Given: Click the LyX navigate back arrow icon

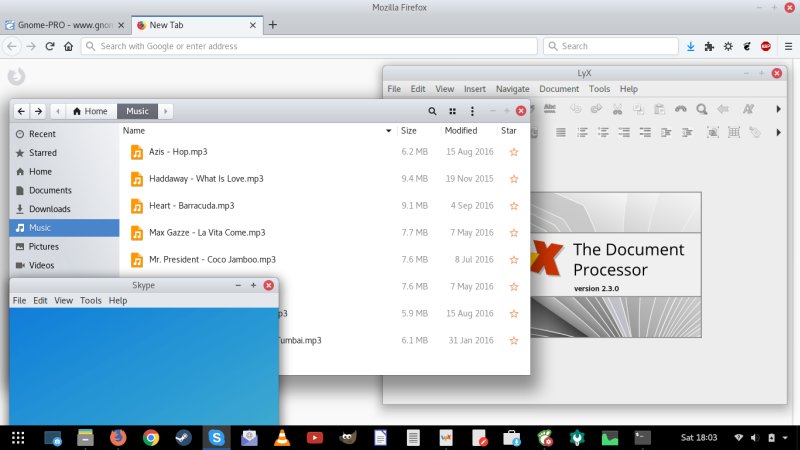Looking at the screenshot, I should pyautogui.click(x=723, y=109).
